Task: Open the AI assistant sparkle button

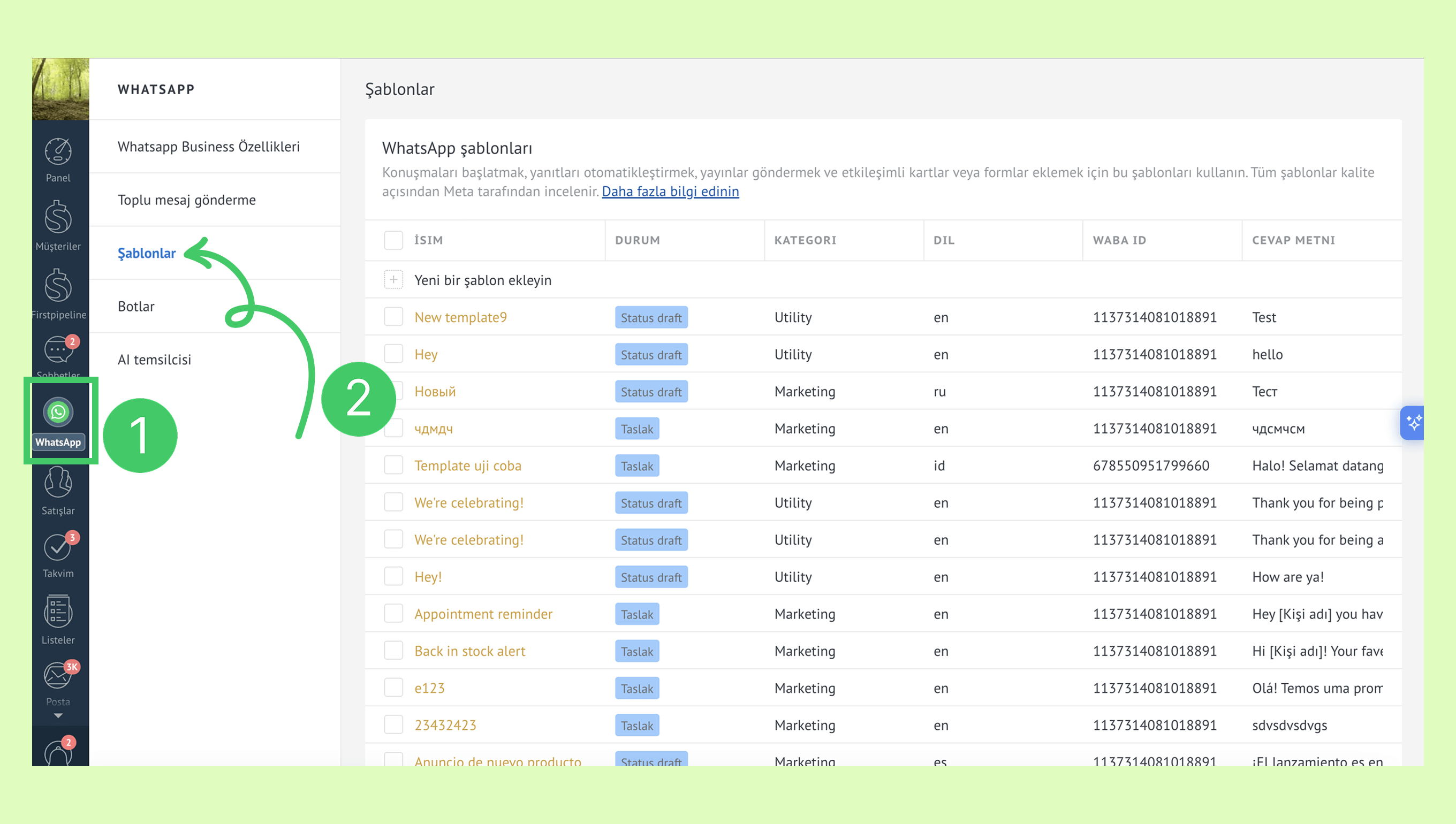Action: 1412,422
